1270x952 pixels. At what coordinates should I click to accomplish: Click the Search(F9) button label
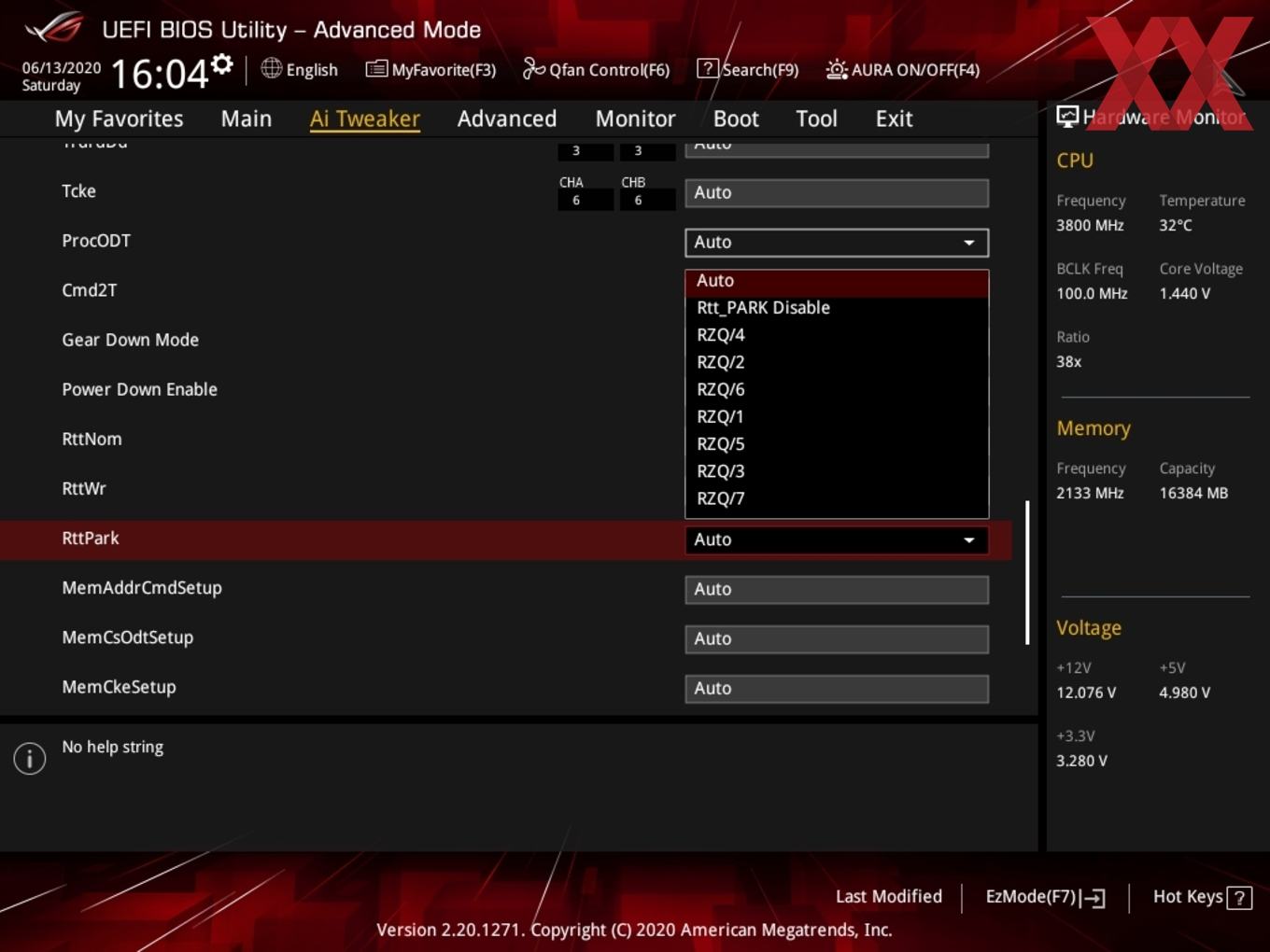click(x=760, y=70)
